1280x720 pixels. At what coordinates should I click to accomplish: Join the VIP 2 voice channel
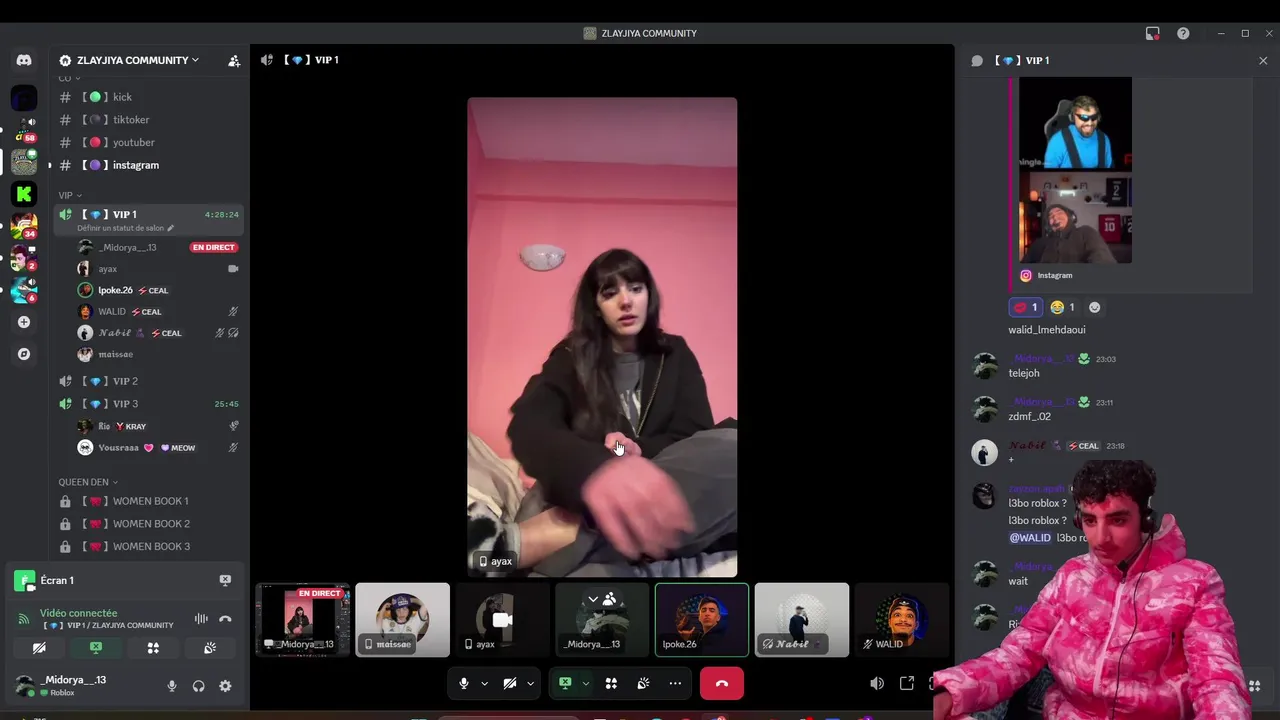147,381
